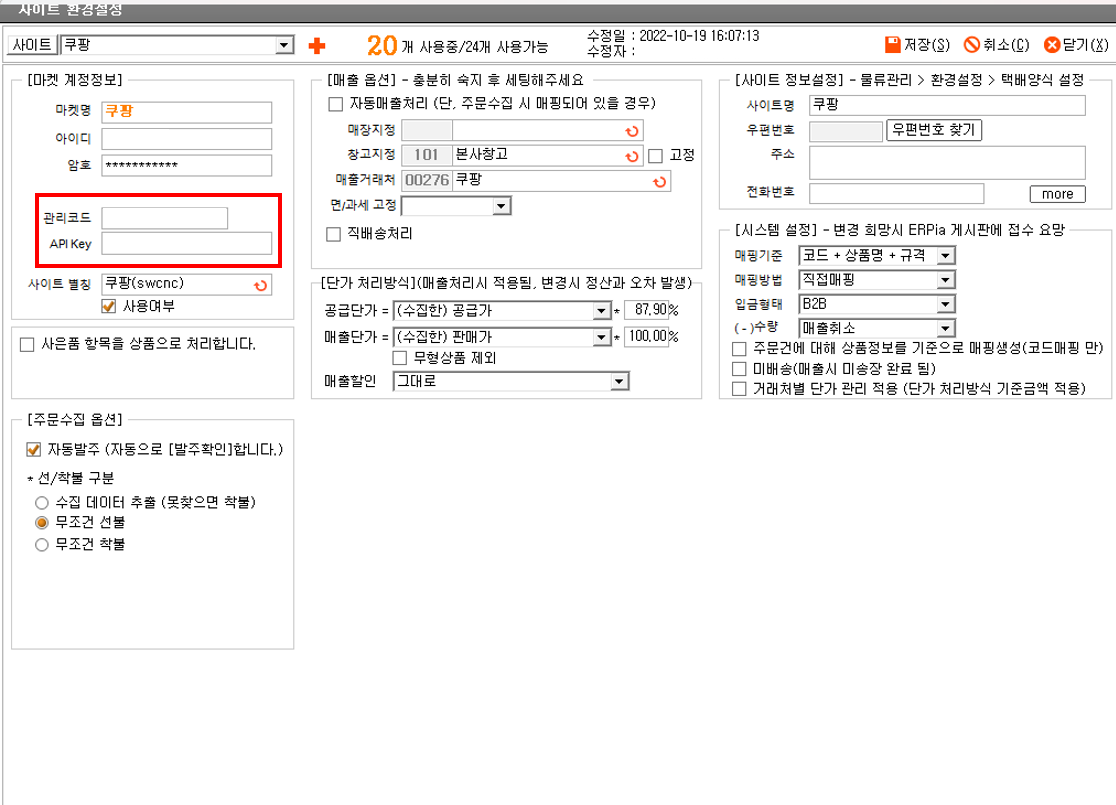Toggle the 직배송처리 checkbox
Viewport: 1116px width, 805px height.
click(x=336, y=233)
